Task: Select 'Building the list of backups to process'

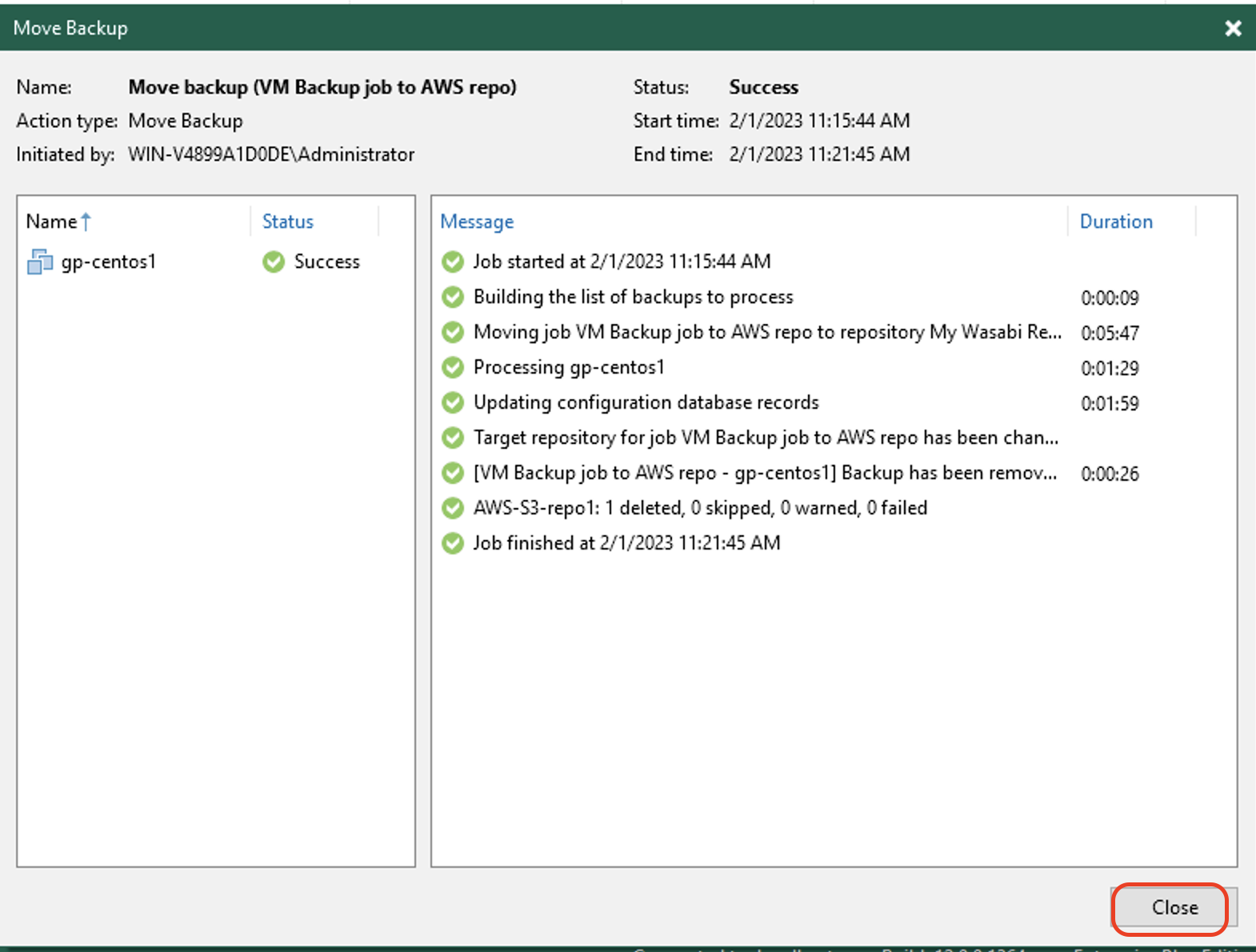Action: pyautogui.click(x=633, y=297)
